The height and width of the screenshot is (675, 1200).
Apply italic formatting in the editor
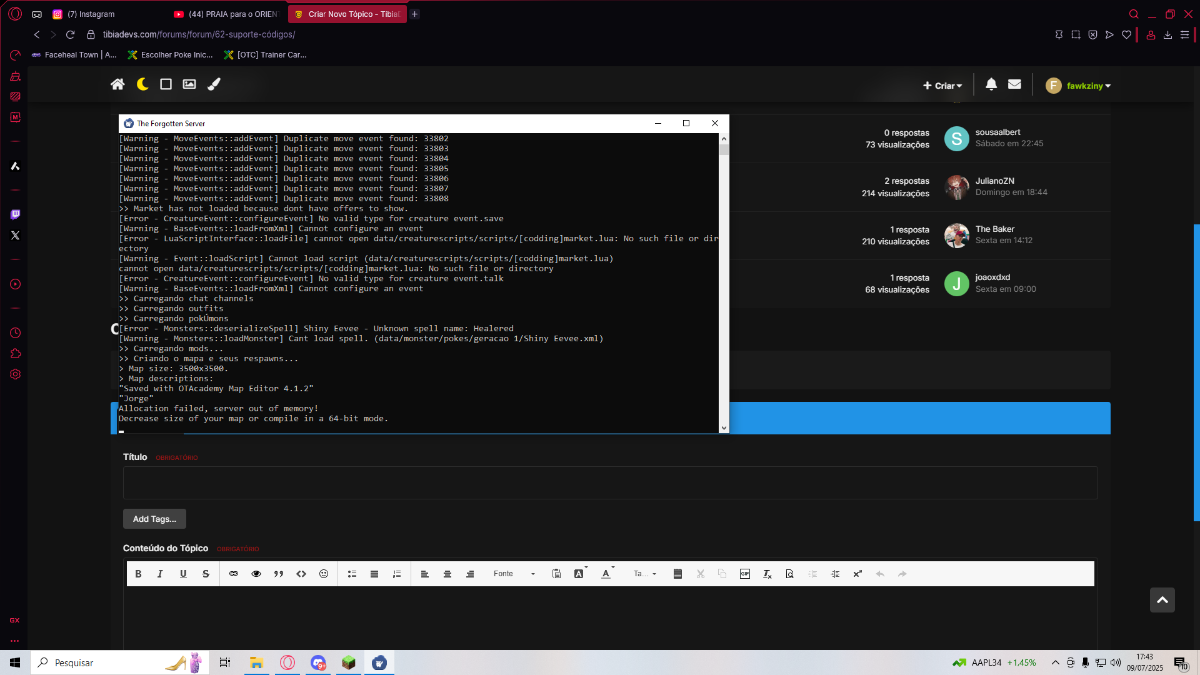pos(160,574)
